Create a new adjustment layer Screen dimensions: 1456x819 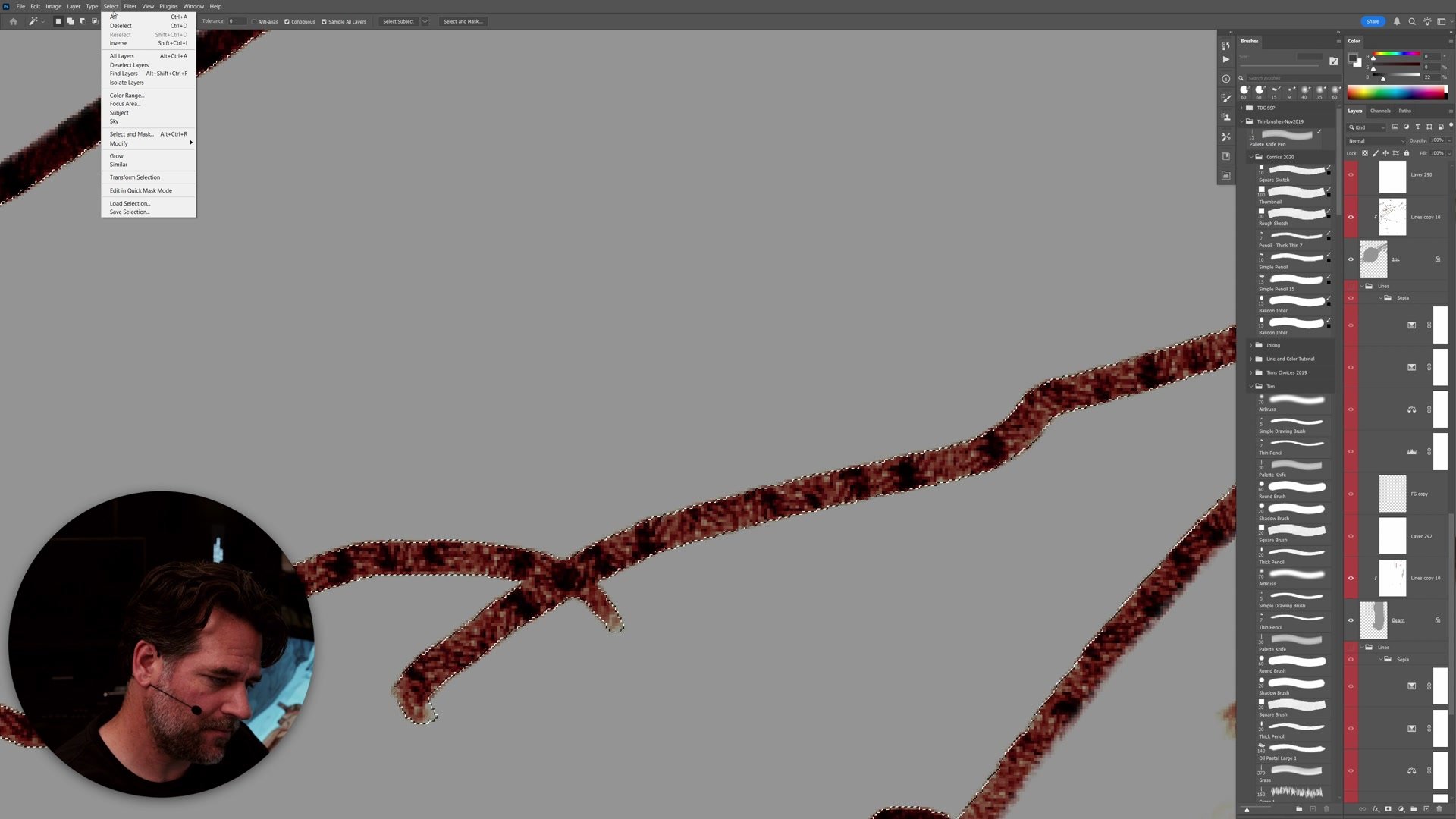coord(1401,809)
